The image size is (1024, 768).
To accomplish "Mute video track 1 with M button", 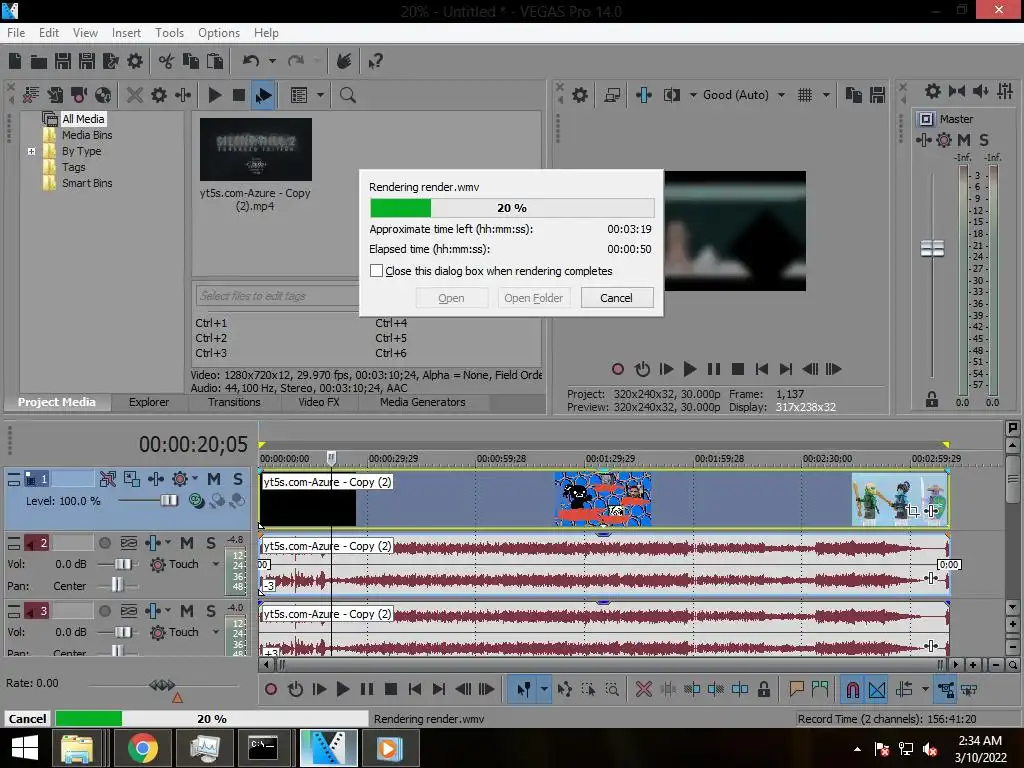I will point(214,479).
